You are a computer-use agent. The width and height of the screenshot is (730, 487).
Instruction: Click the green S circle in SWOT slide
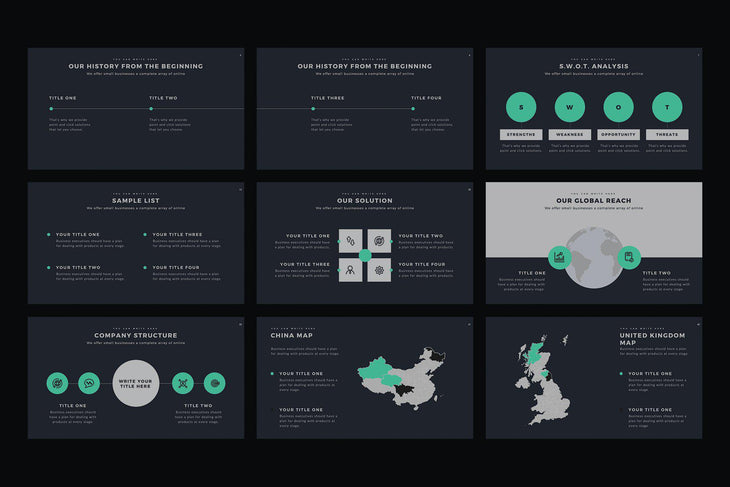tap(520, 107)
